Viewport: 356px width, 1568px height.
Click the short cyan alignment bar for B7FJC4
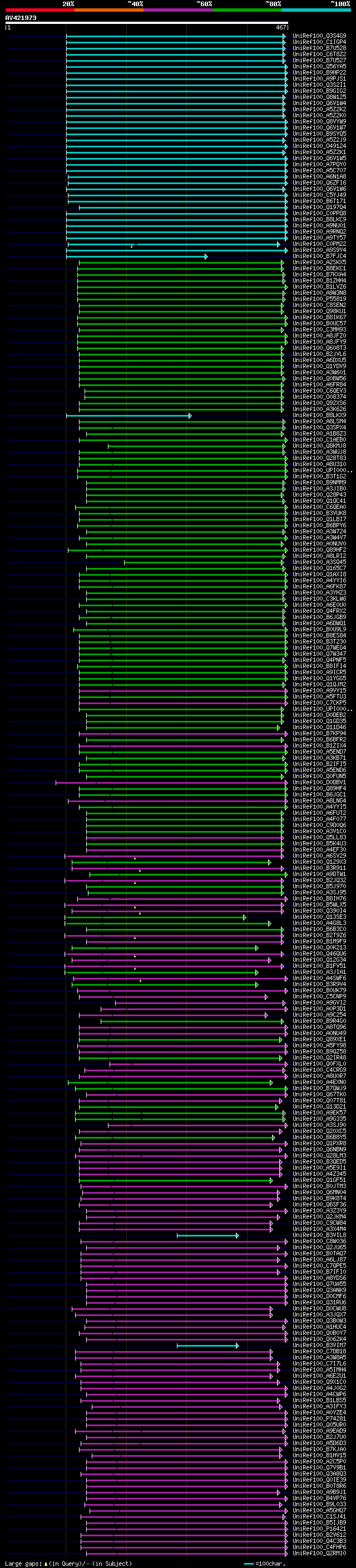pyautogui.click(x=137, y=257)
